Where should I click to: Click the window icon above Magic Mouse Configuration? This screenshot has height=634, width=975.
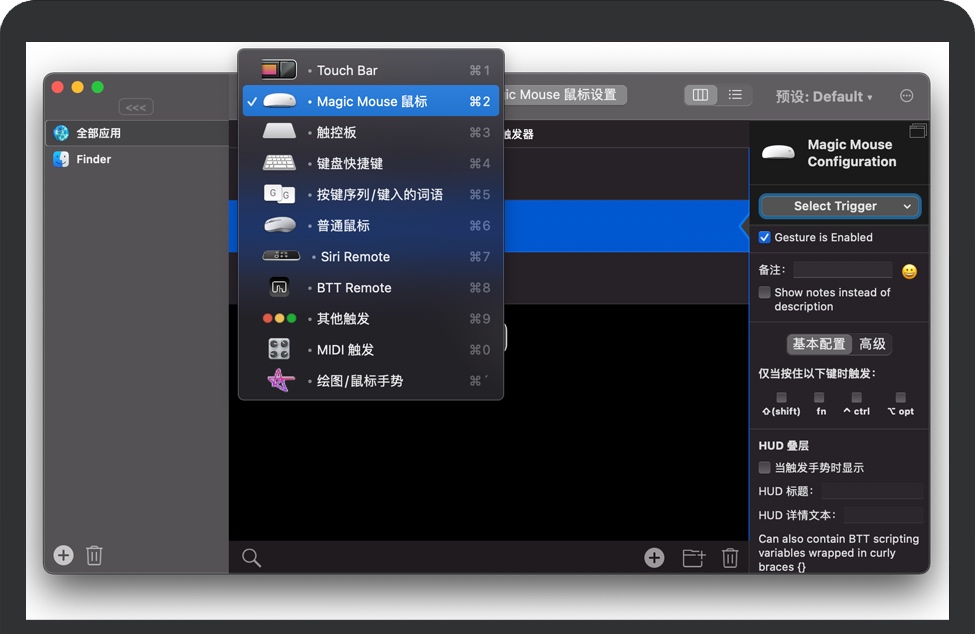click(918, 130)
